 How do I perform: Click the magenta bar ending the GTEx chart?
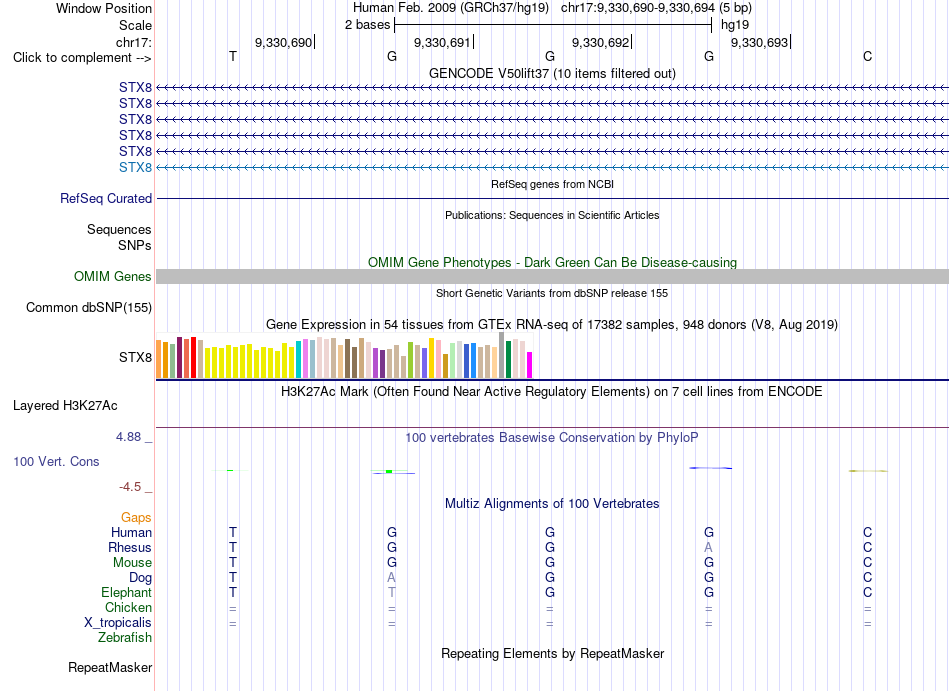529,365
